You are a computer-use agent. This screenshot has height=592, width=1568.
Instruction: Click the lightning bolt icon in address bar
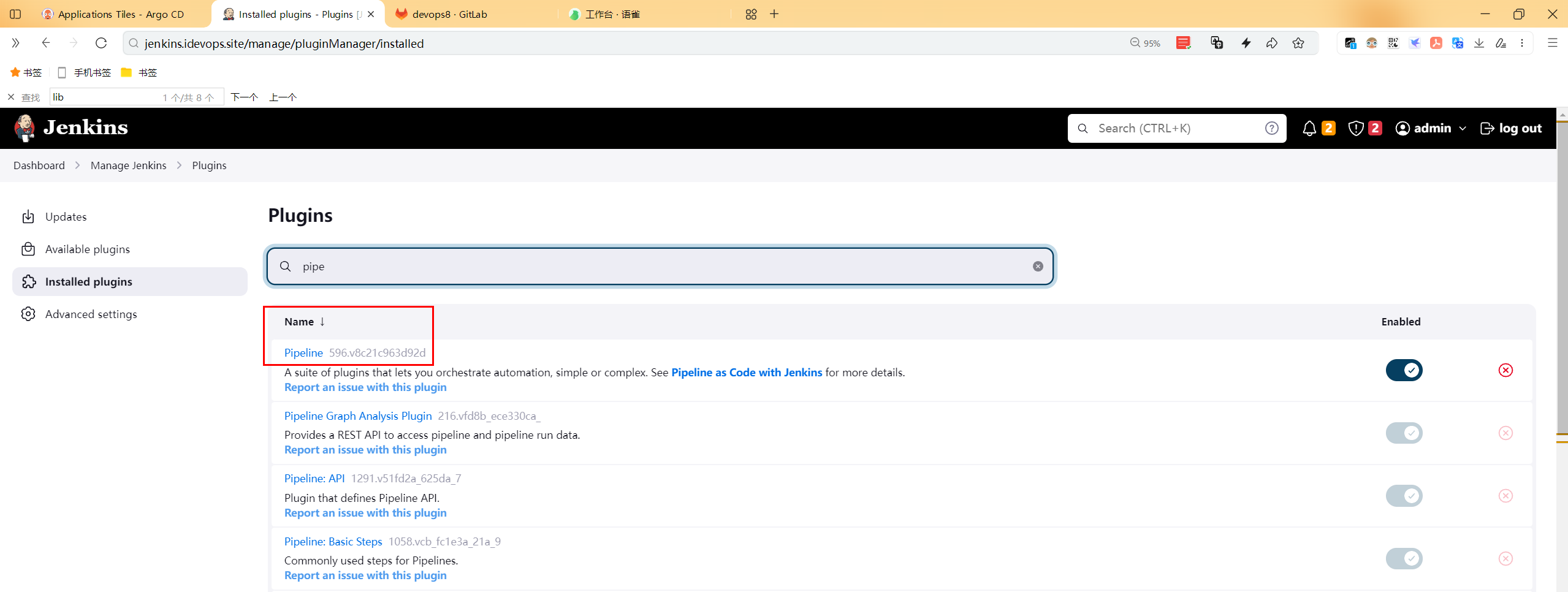(1246, 43)
